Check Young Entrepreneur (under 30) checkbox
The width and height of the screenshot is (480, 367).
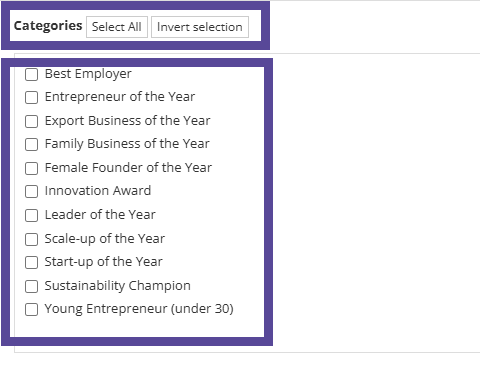(32, 309)
